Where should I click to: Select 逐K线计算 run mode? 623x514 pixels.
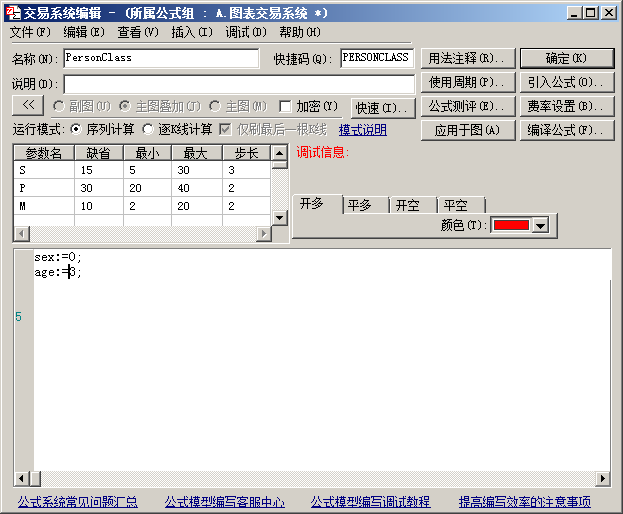pyautogui.click(x=148, y=129)
